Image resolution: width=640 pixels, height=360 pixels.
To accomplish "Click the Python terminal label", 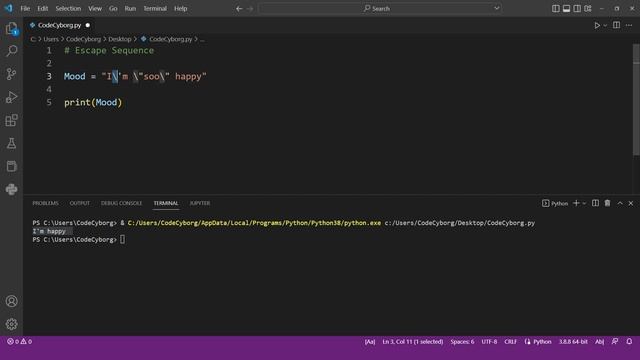I will [555, 203].
